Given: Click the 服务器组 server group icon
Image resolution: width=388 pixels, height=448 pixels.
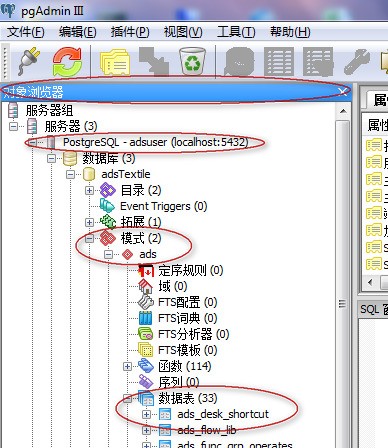Looking at the screenshot, I should point(13,110).
